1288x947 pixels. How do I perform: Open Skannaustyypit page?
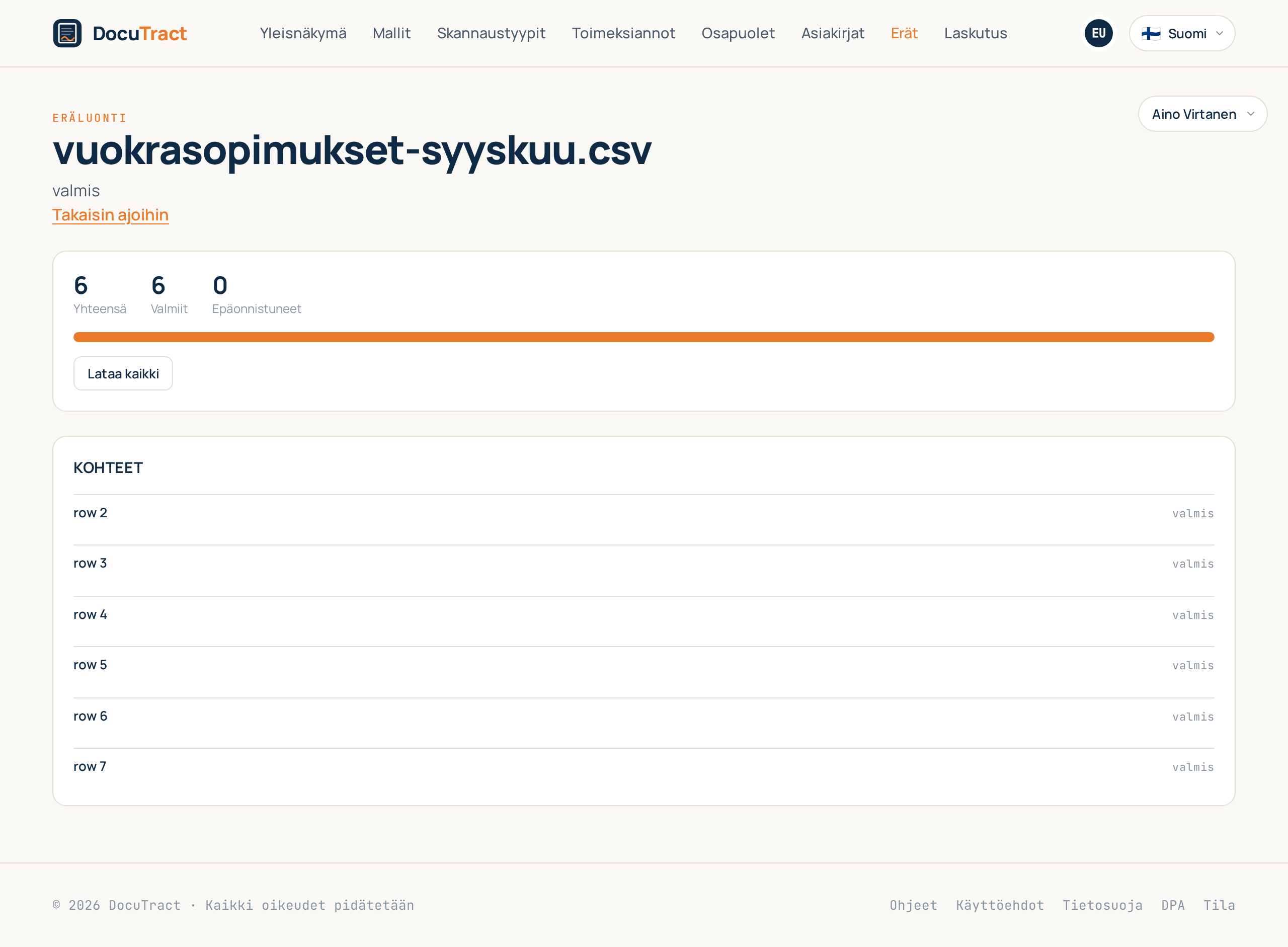pos(491,33)
